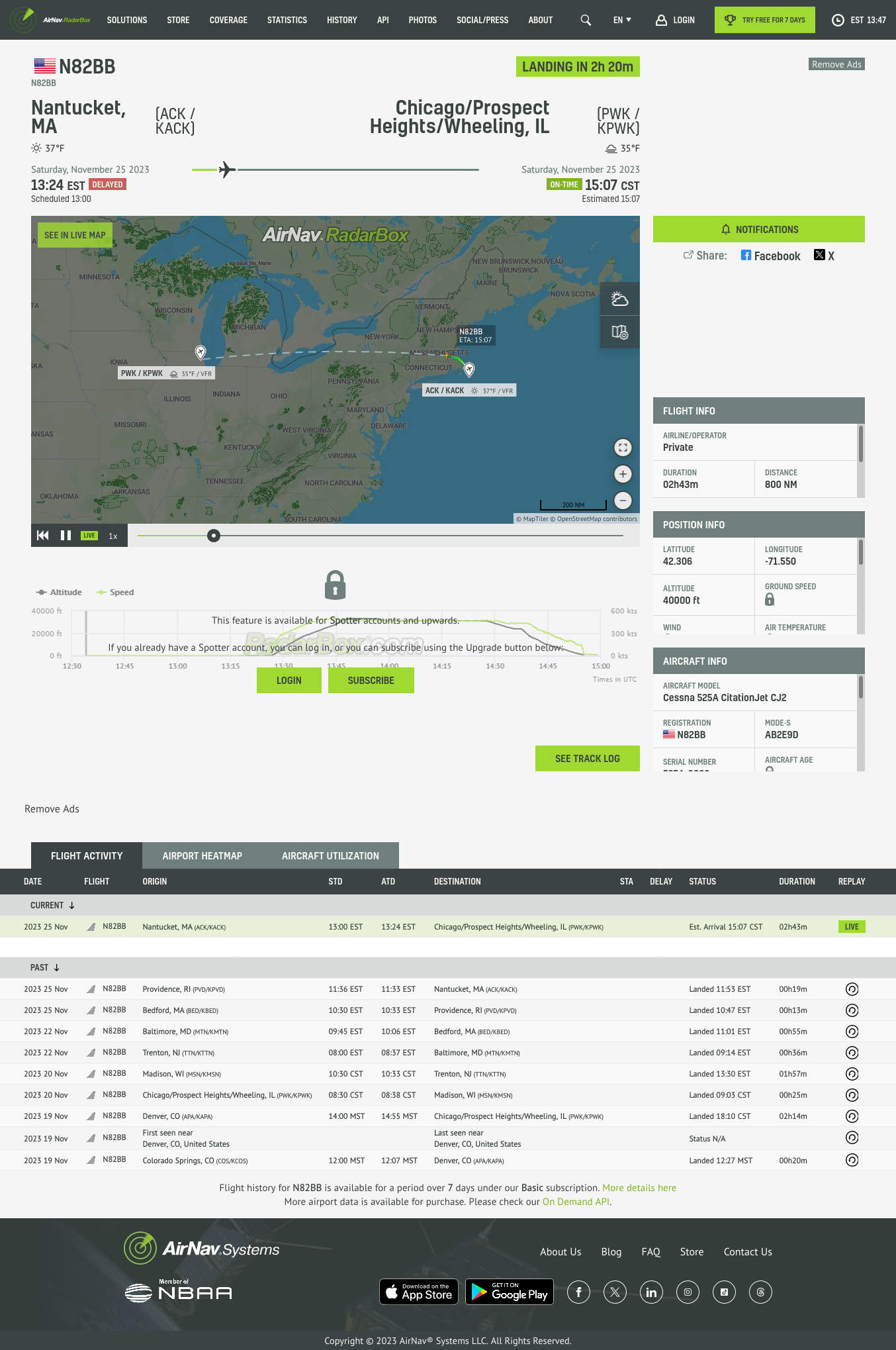Select the ACK / KACK origin map marker
This screenshot has width=896, height=1350.
coord(469,369)
